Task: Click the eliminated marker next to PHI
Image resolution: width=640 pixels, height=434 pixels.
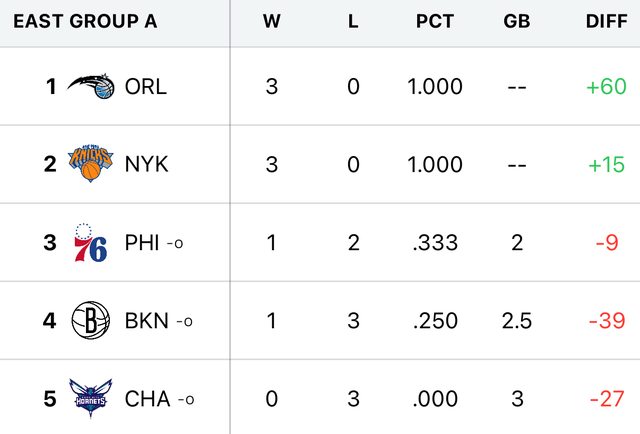Action: click(174, 243)
